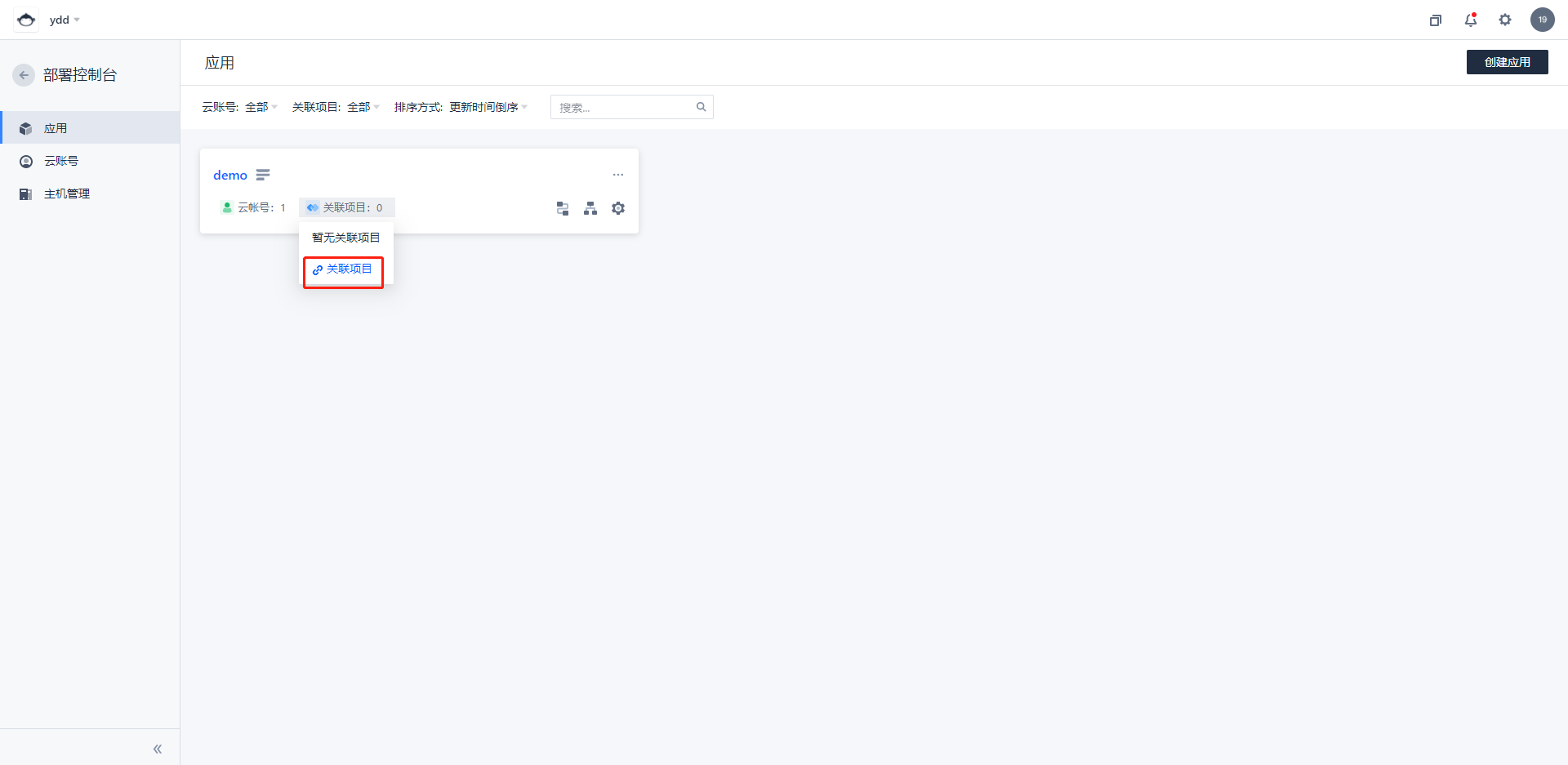
Task: Click the search magnifier icon
Action: [x=702, y=107]
